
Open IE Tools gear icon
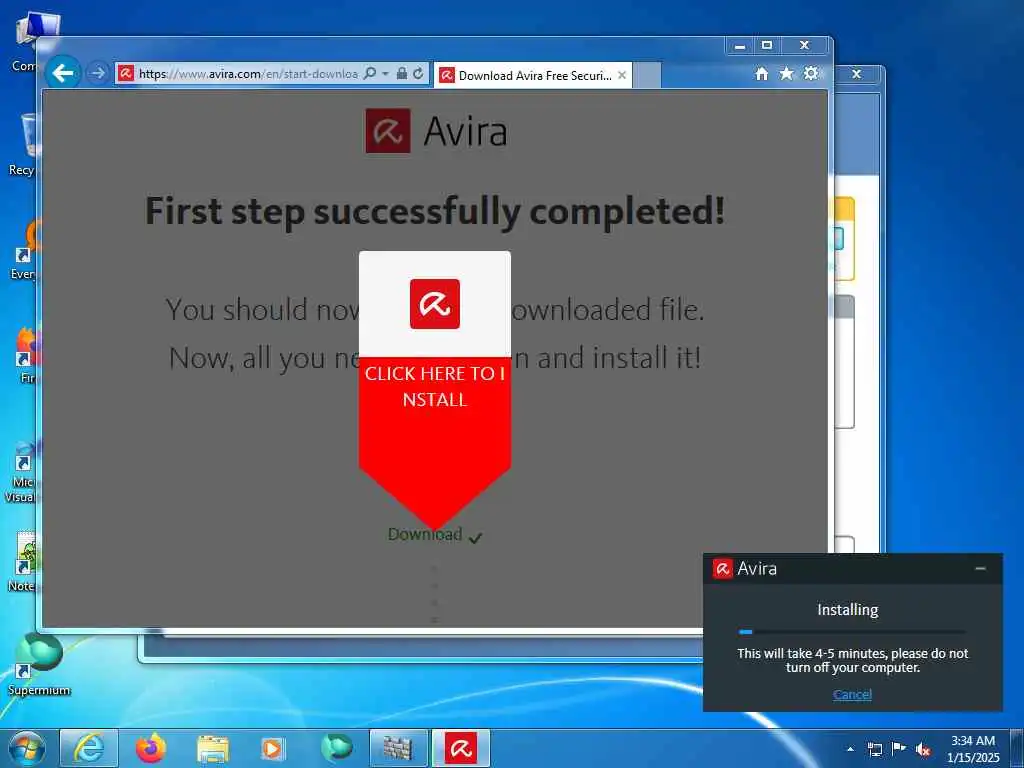811,74
